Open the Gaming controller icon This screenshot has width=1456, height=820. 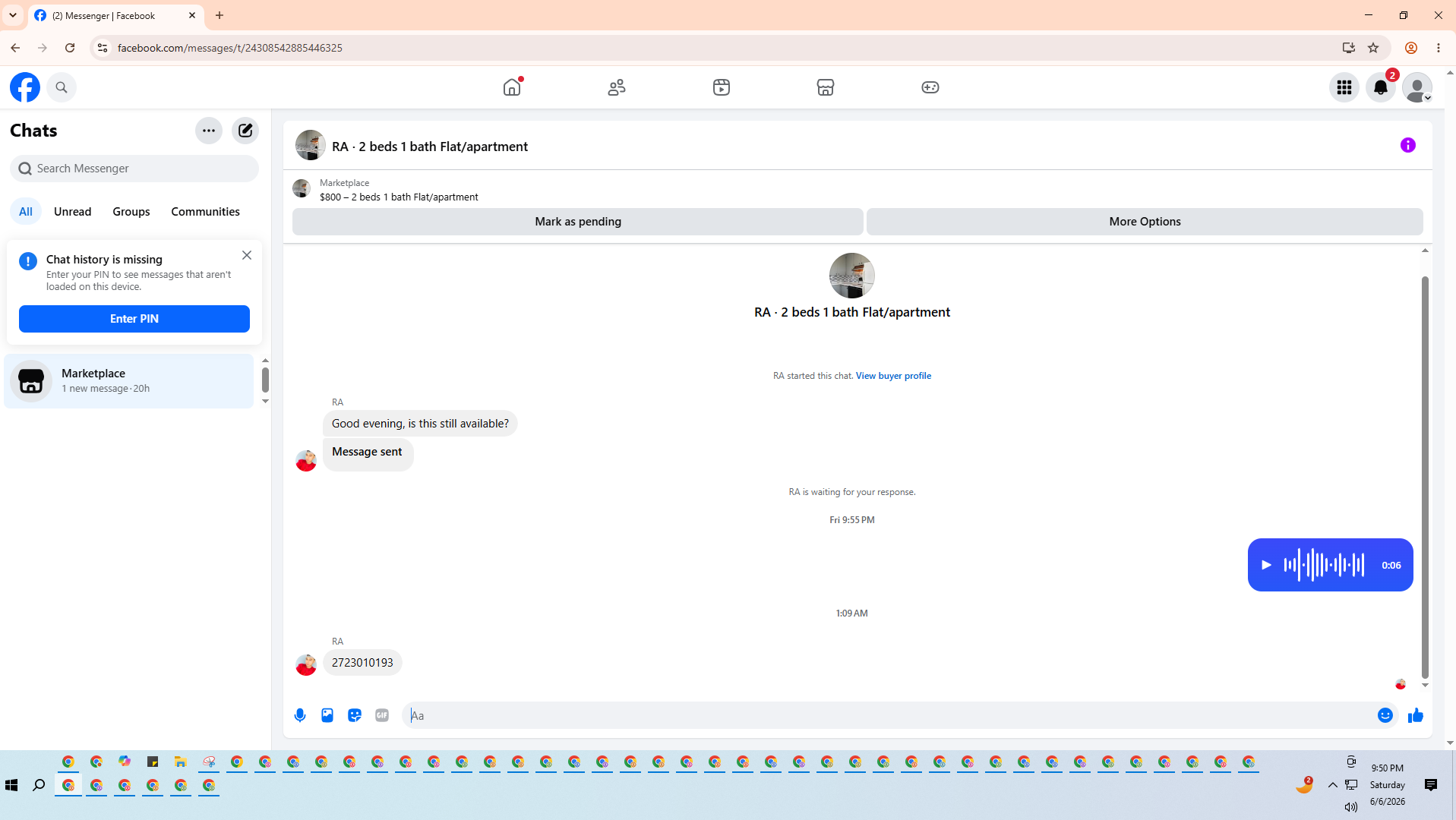(930, 87)
